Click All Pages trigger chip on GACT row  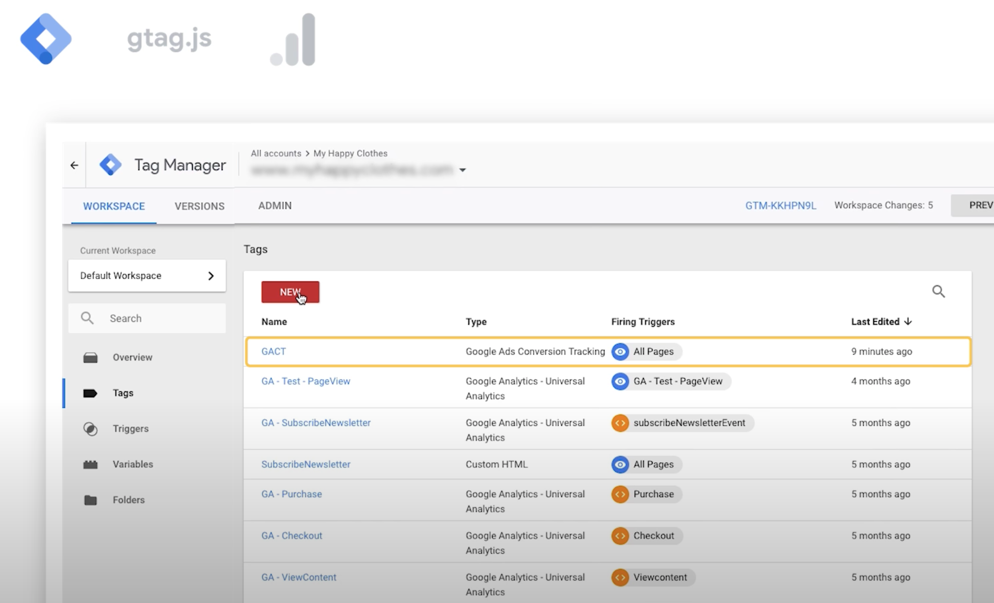point(647,351)
